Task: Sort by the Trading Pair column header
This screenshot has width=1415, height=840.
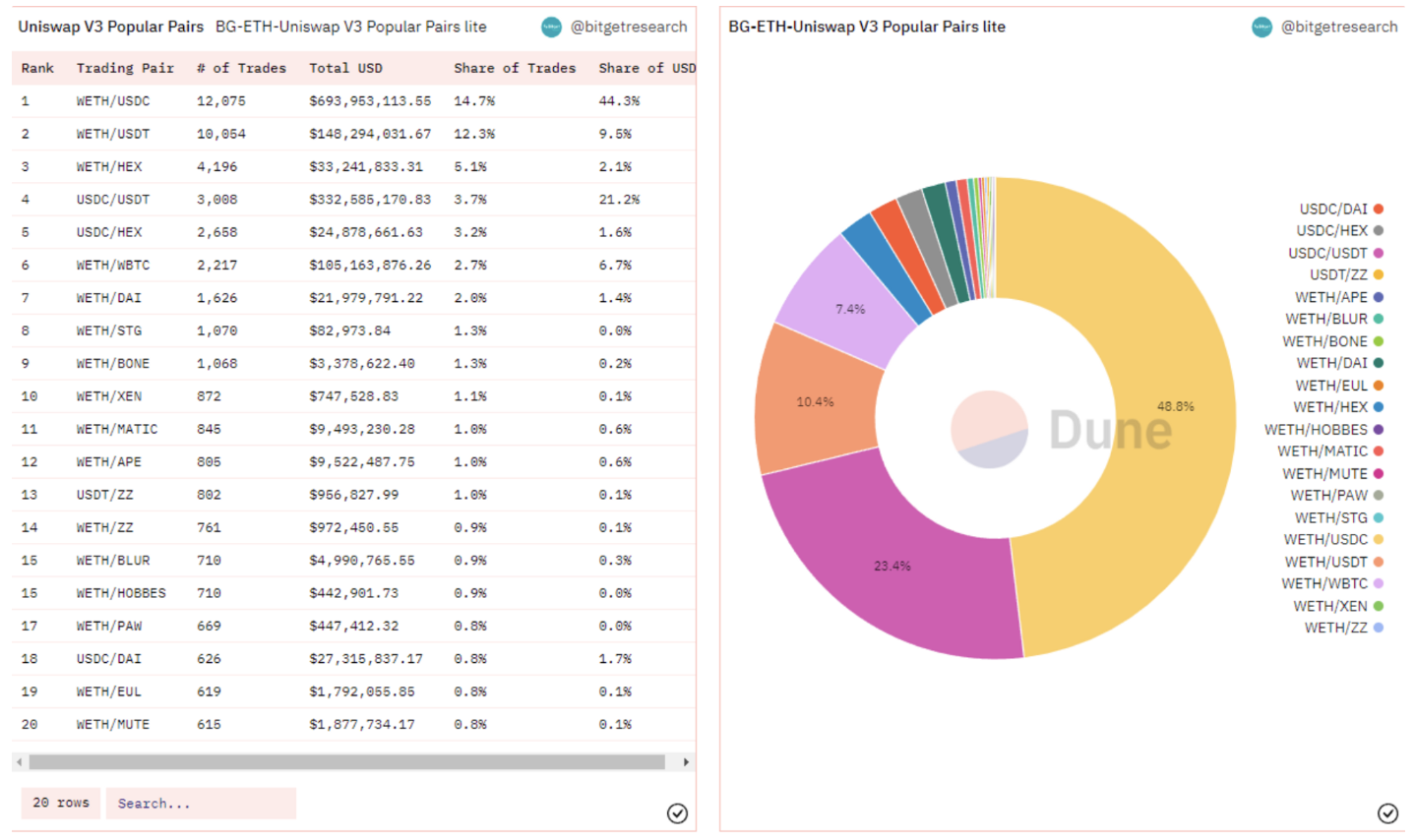Action: point(125,68)
